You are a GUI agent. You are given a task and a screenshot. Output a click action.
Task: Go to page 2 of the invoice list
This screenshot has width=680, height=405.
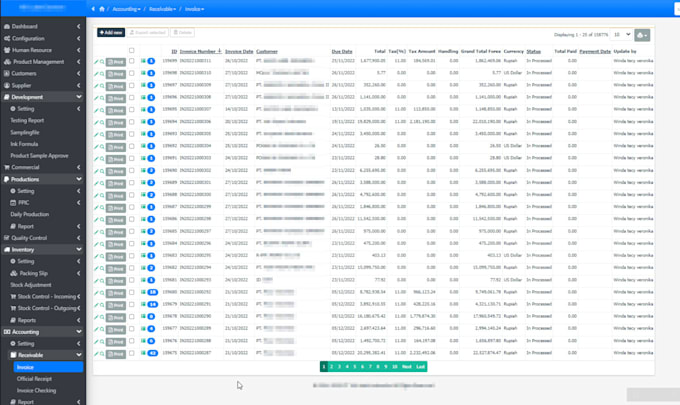coord(331,367)
